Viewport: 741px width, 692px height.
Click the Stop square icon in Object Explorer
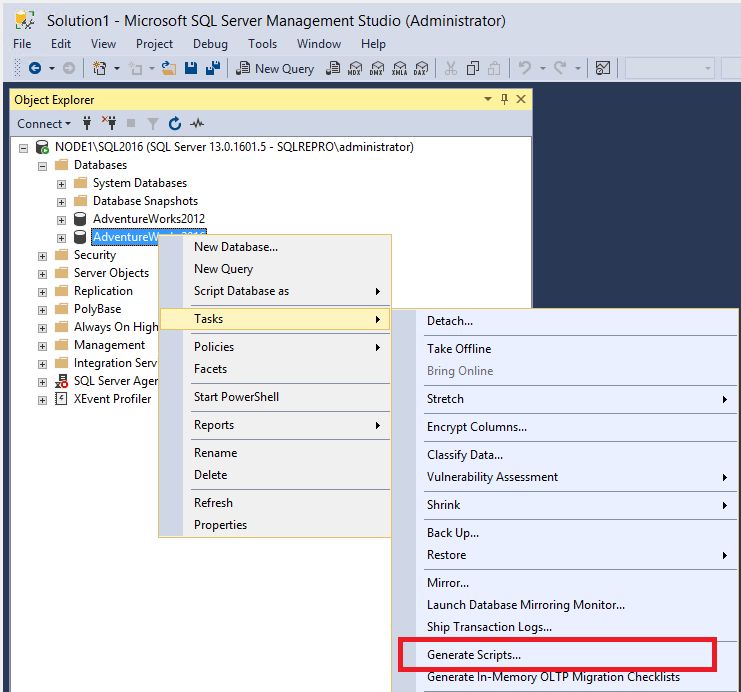(x=131, y=123)
